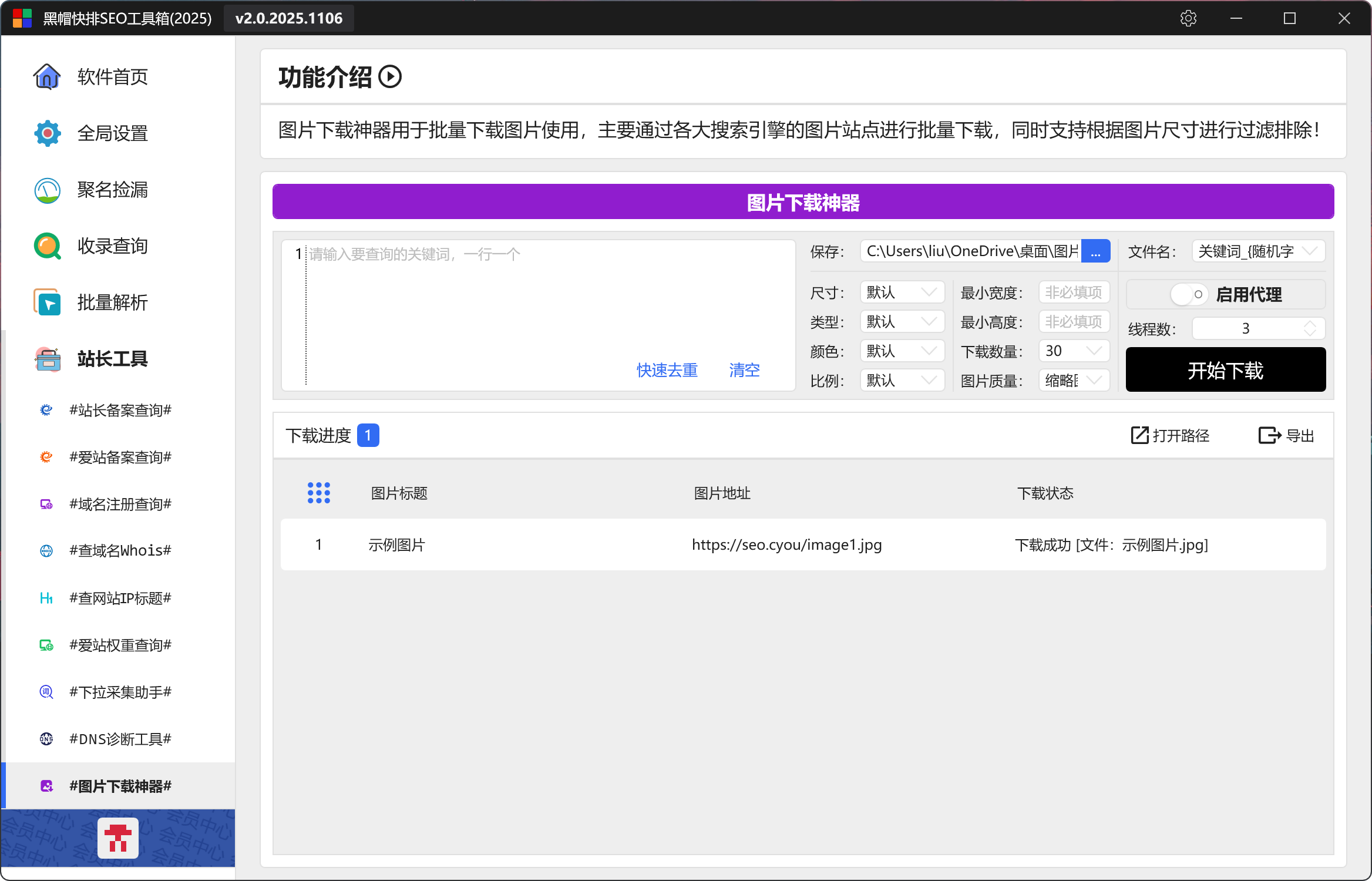Click the 全局设置 gear icon
The height and width of the screenshot is (881, 1372).
(47, 133)
